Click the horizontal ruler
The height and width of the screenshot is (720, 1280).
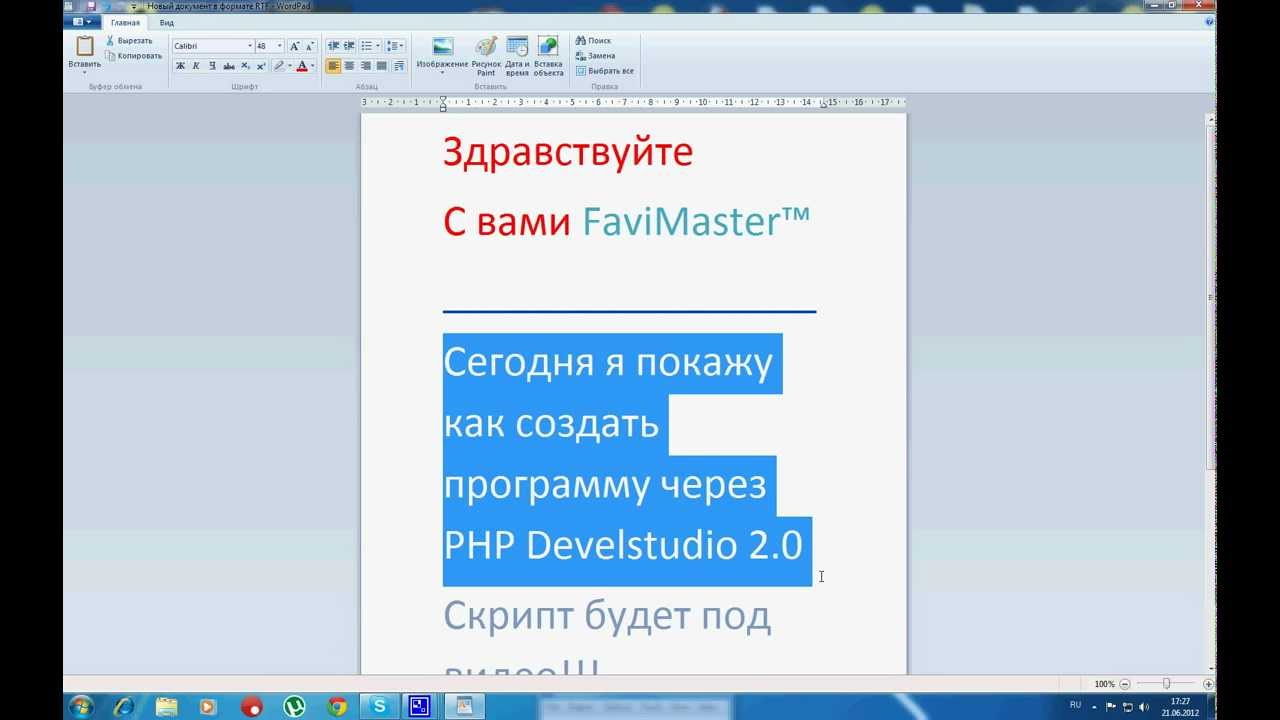pyautogui.click(x=633, y=102)
